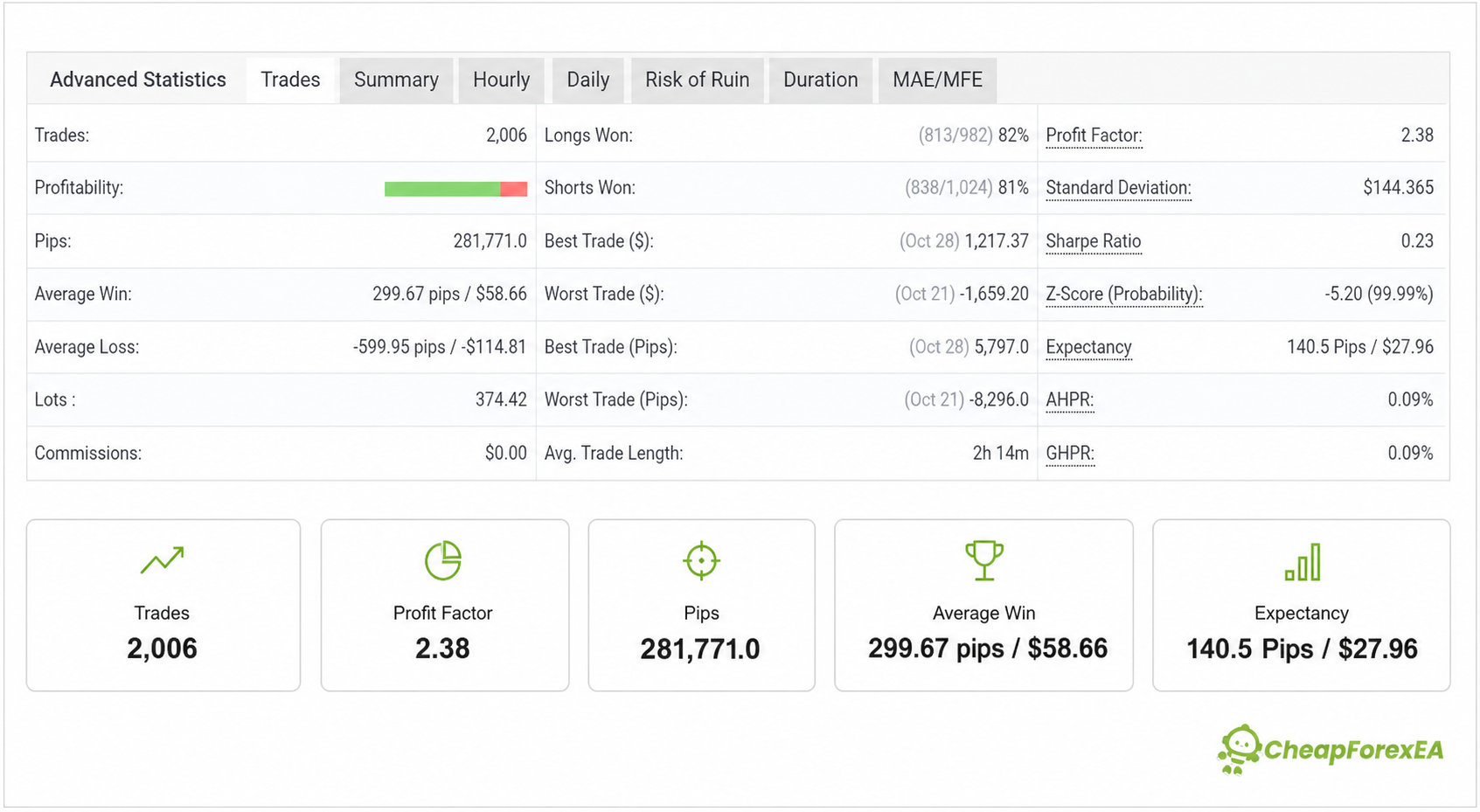Click the Pips crosshair target icon
Image resolution: width=1480 pixels, height=812 pixels.
point(701,560)
